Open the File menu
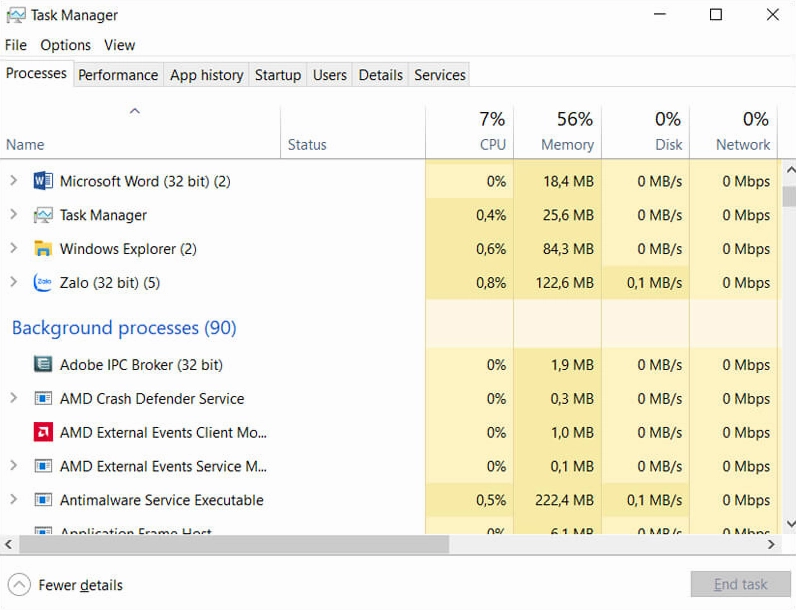 [16, 45]
